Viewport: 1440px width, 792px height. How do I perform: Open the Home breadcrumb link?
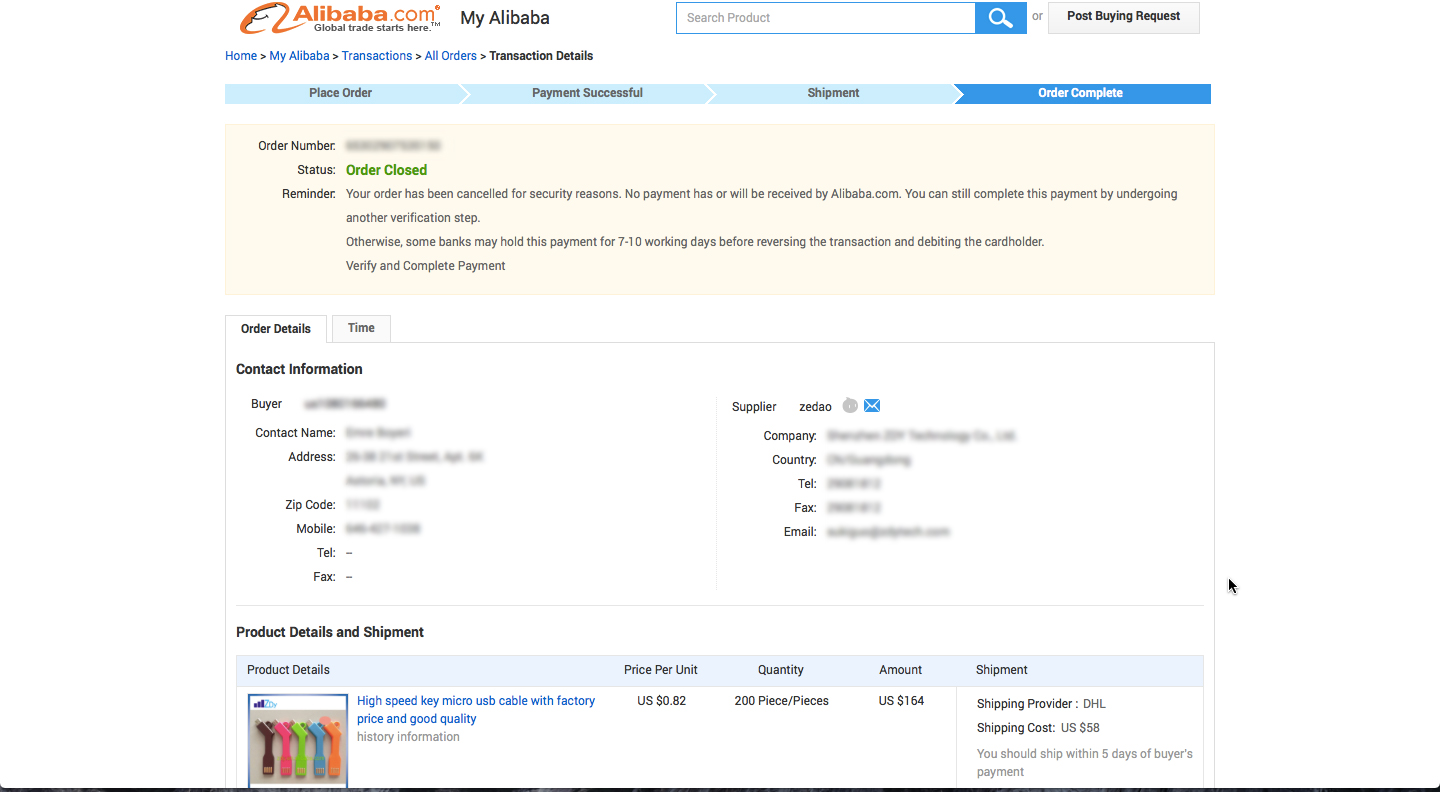click(x=241, y=55)
